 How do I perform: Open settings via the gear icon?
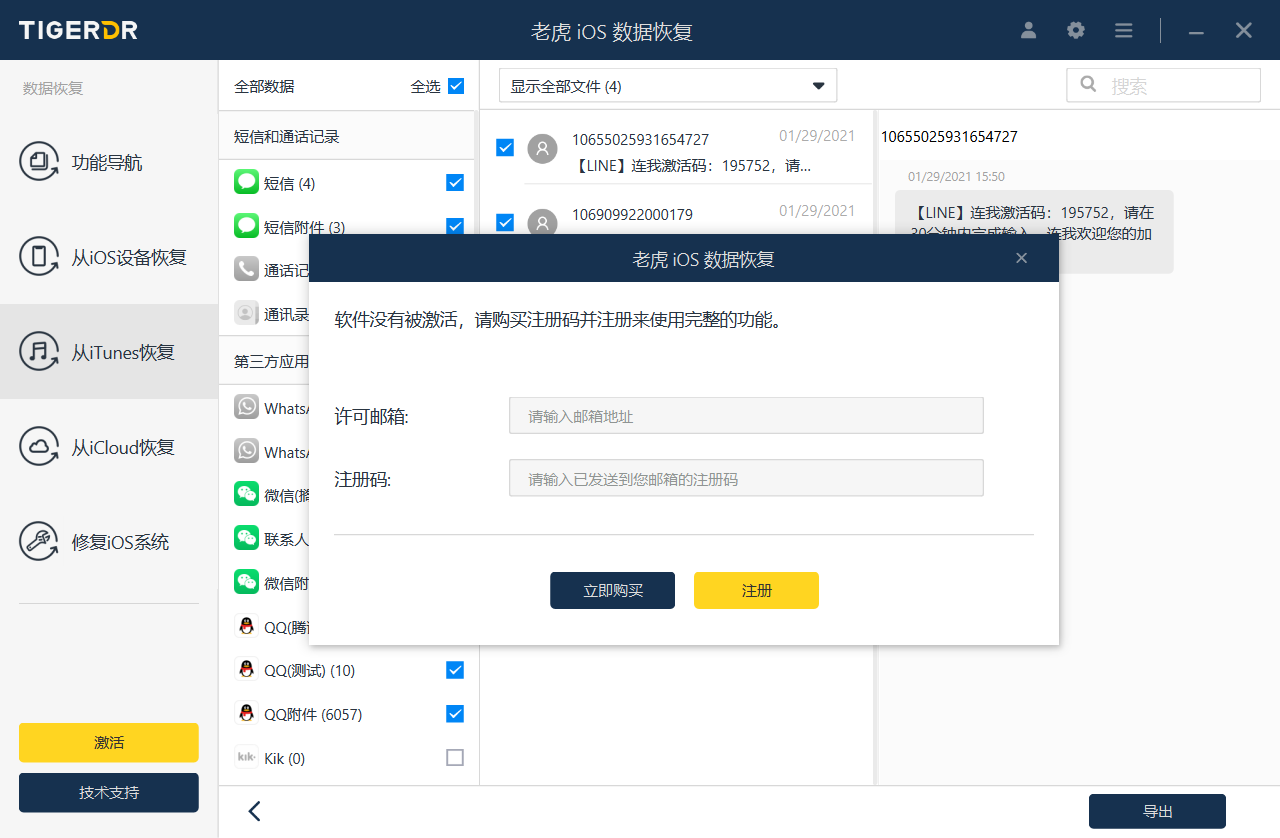pyautogui.click(x=1076, y=30)
